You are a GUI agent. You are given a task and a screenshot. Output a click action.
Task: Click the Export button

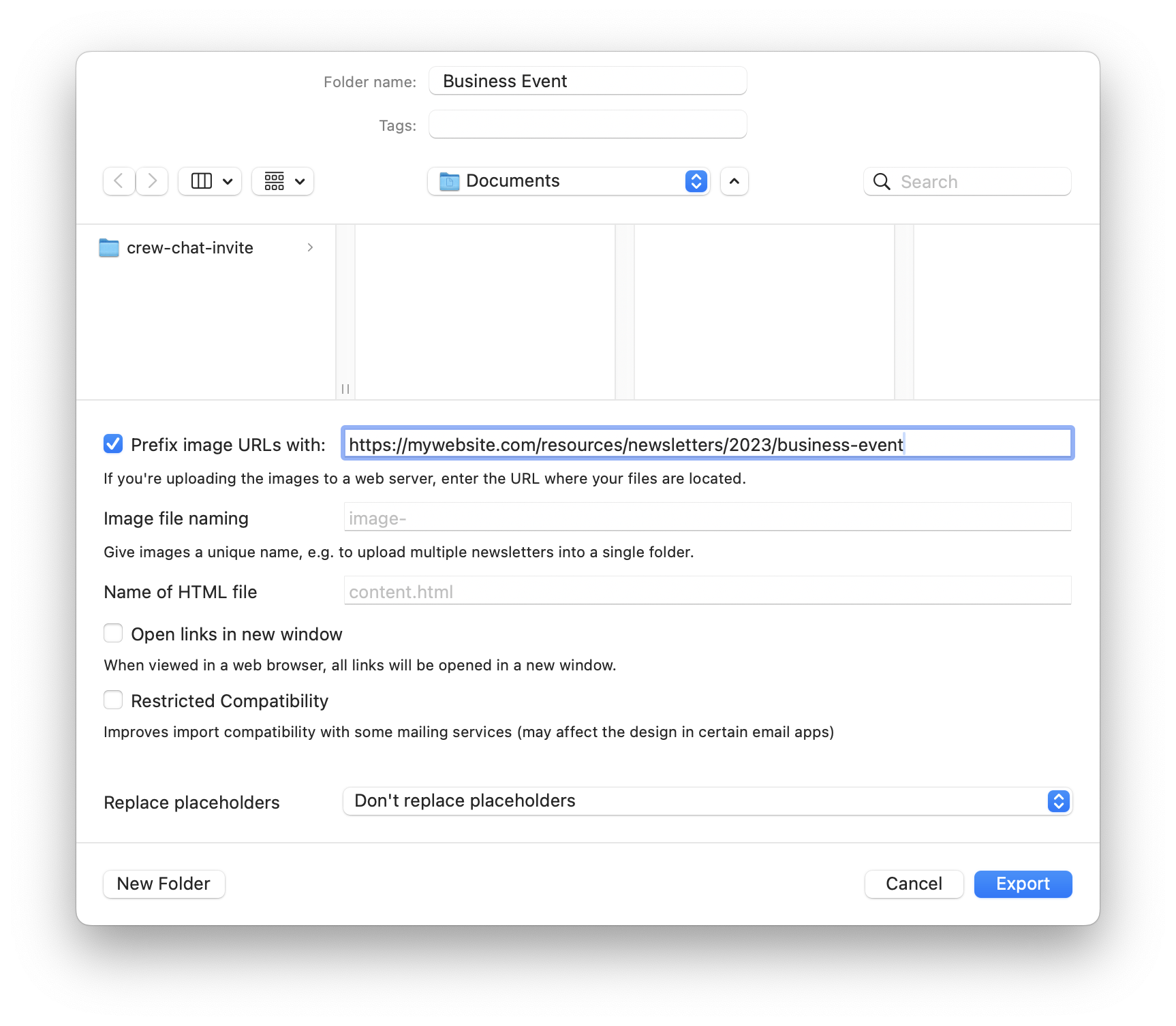(1022, 884)
